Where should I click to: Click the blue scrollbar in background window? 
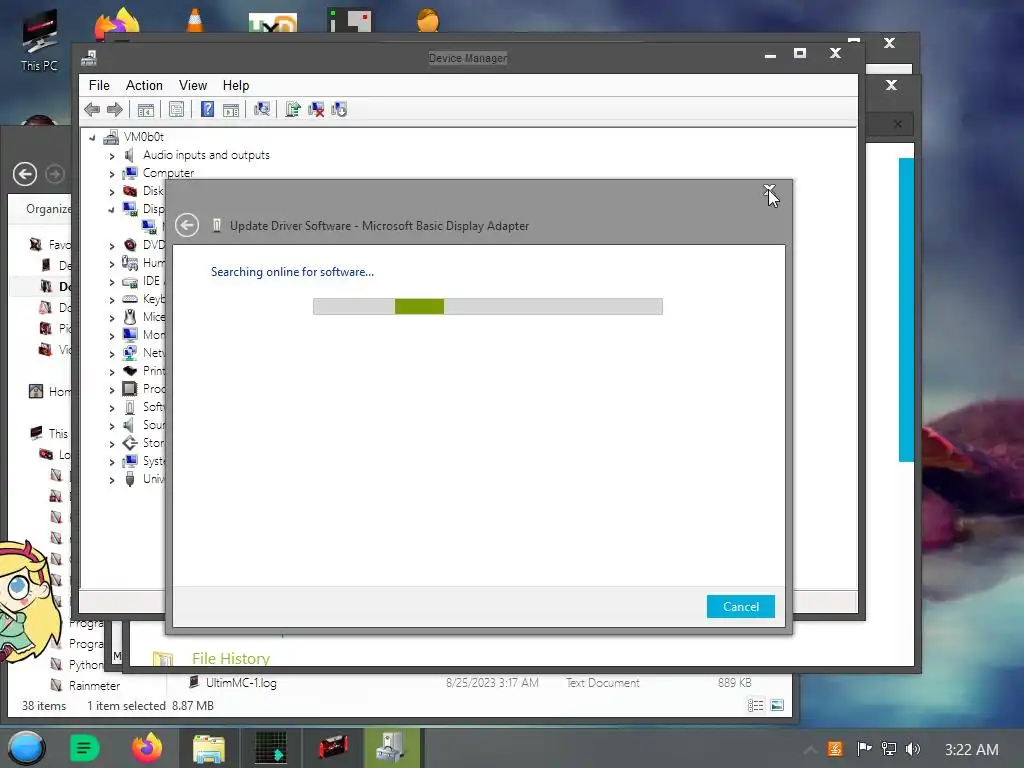(906, 310)
